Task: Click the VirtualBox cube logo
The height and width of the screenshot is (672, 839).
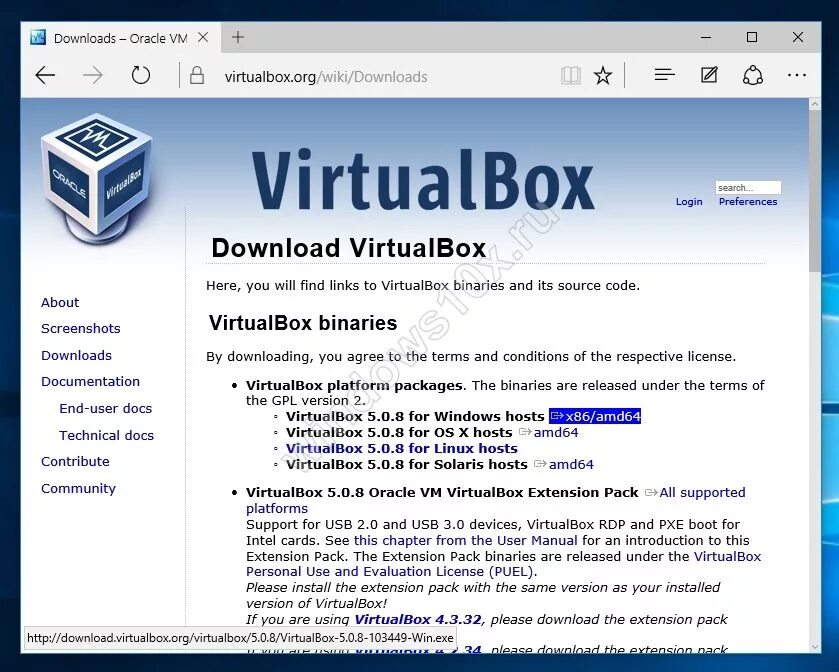Action: click(97, 178)
